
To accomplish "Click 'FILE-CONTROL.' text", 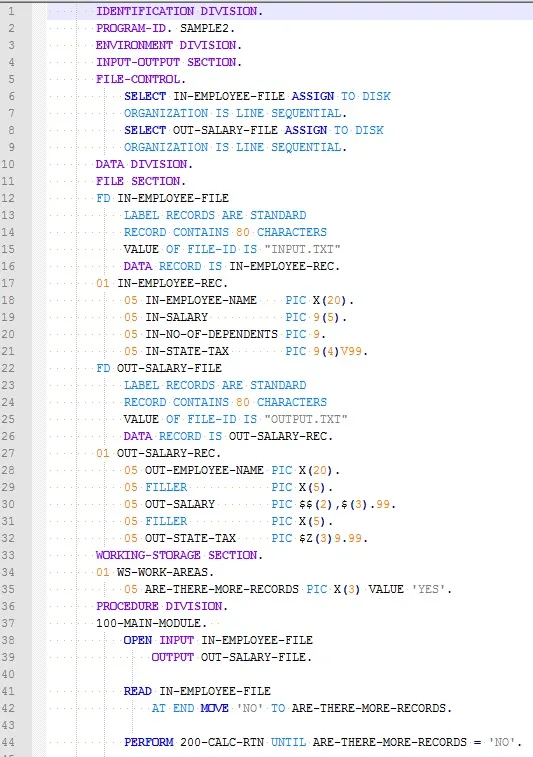I will 141,79.
